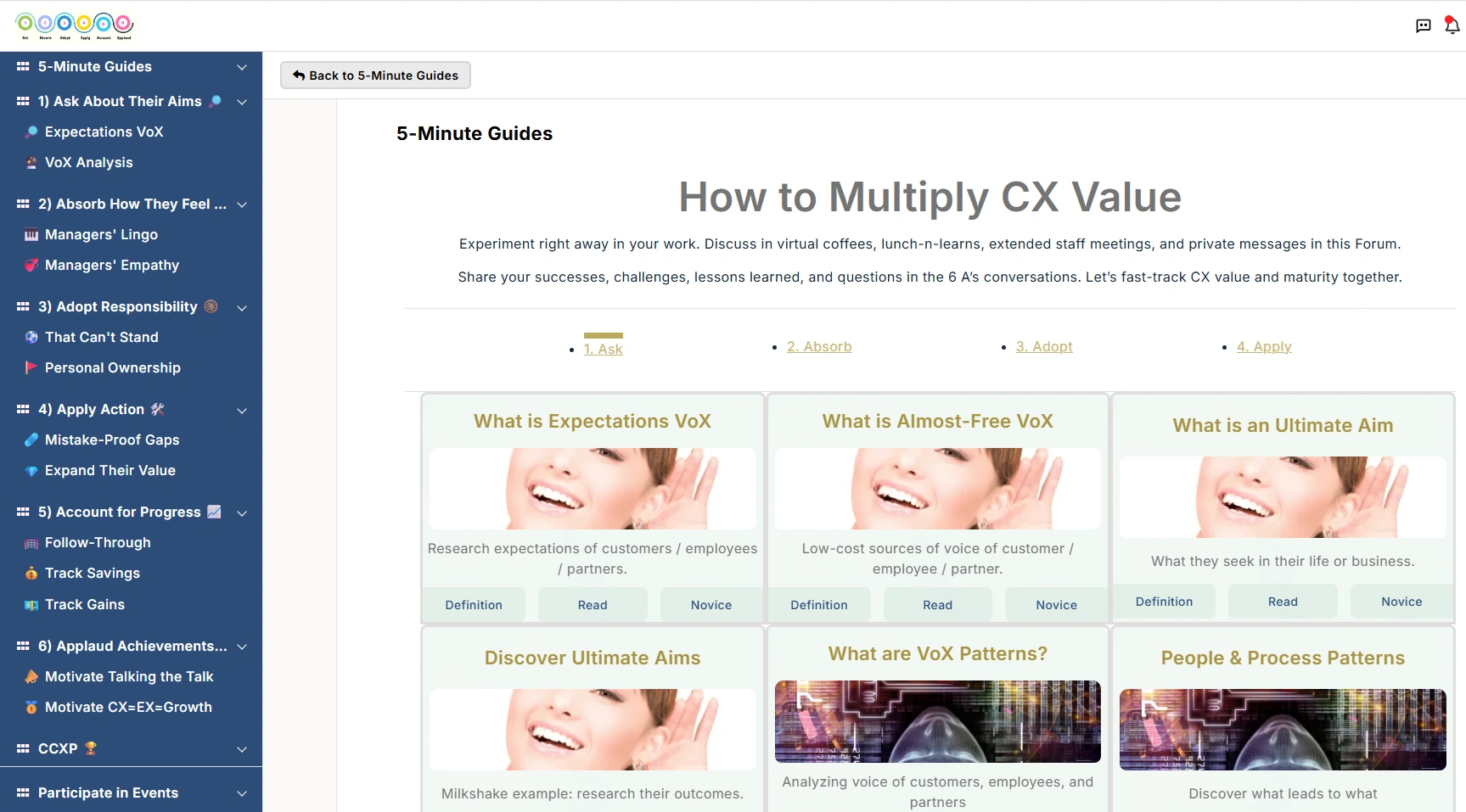1466x812 pixels.
Task: Click the crystal ball icon next to VoX Analysis
Action: (x=31, y=162)
